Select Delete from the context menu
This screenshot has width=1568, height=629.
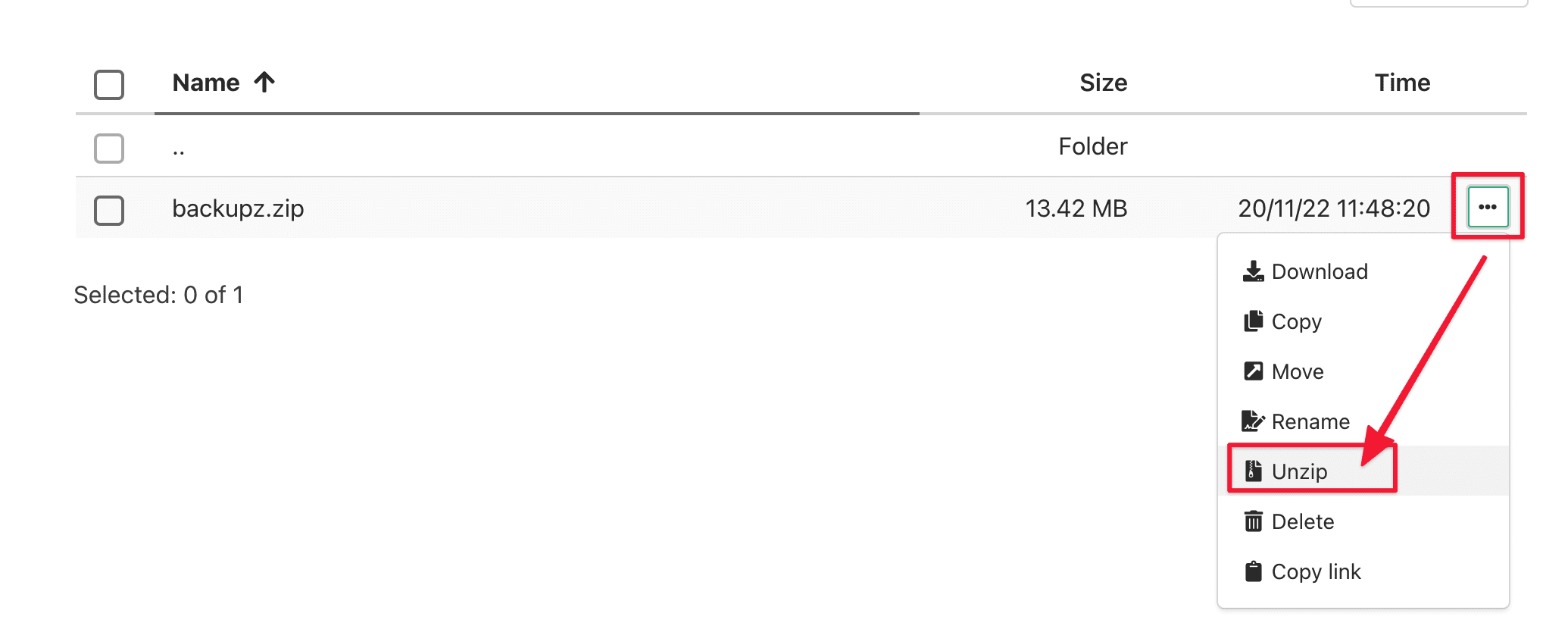click(1302, 521)
